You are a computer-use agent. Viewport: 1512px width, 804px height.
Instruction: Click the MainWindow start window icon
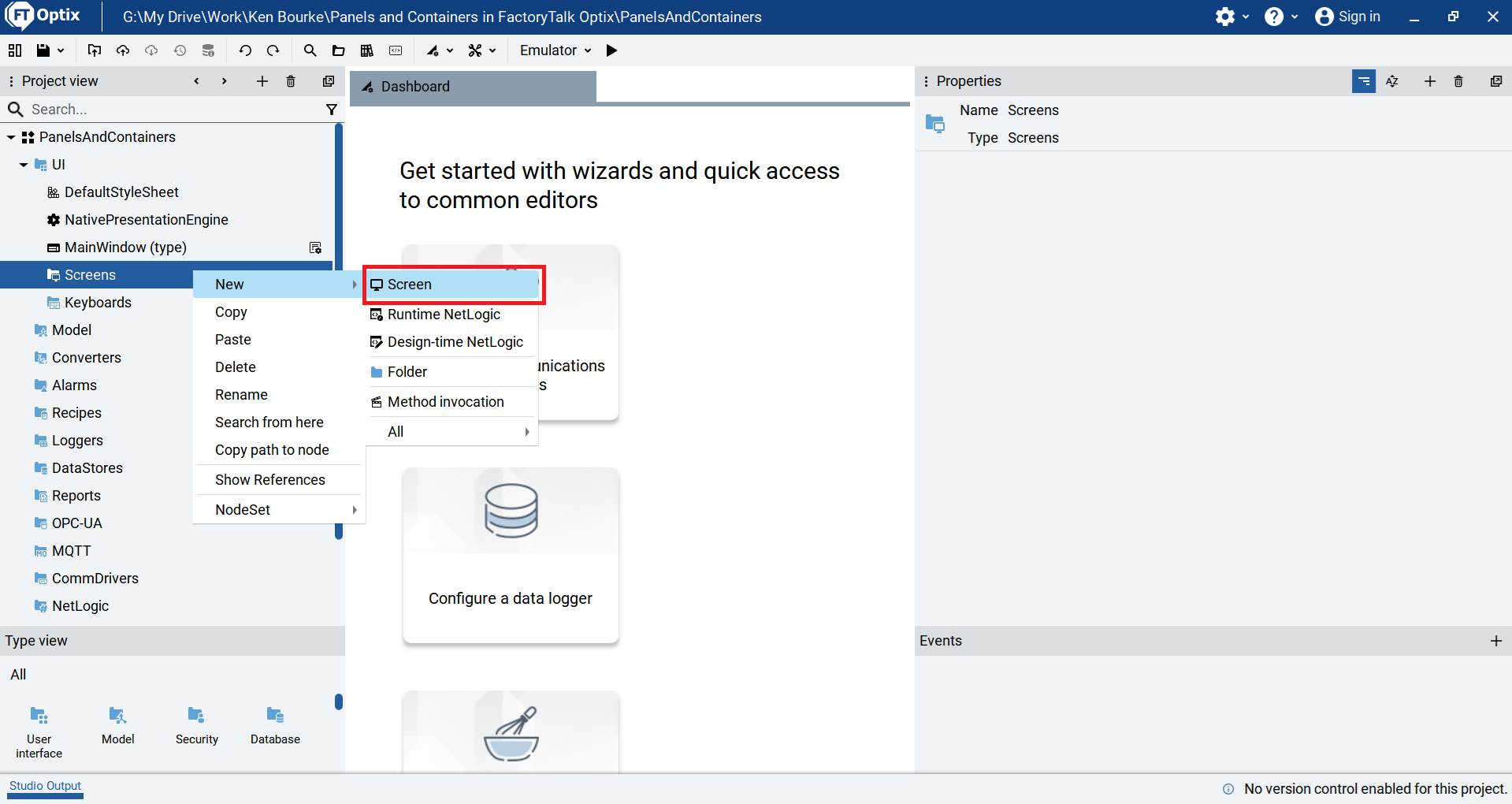(x=316, y=248)
